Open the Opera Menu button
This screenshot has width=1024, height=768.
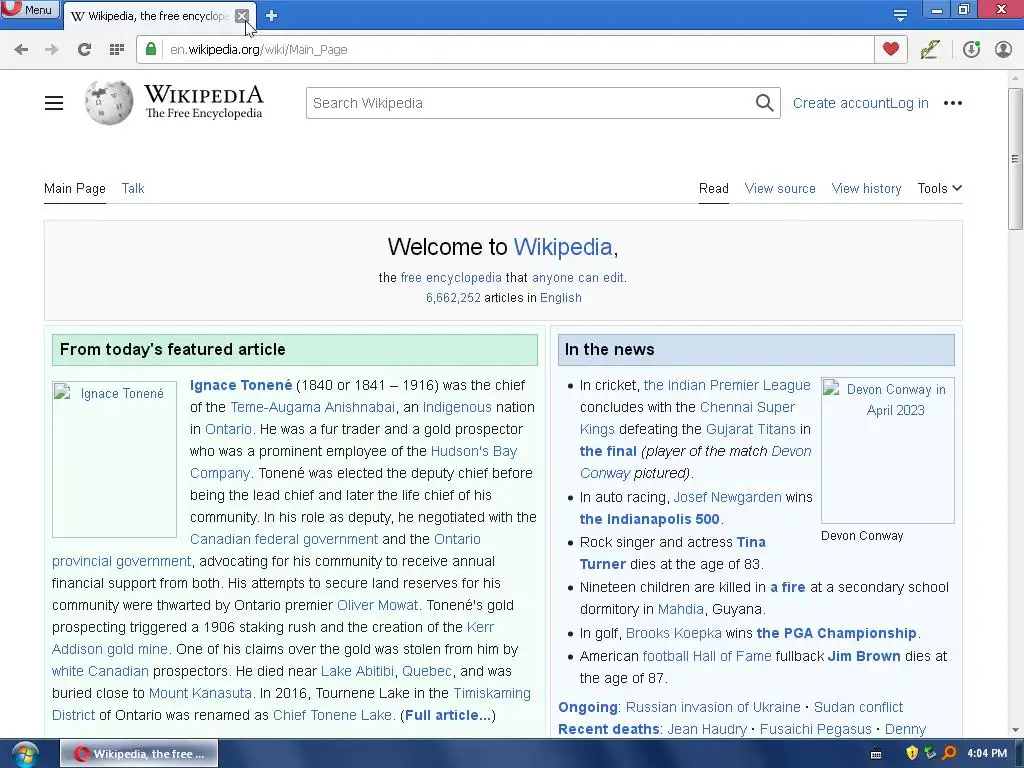(x=30, y=9)
